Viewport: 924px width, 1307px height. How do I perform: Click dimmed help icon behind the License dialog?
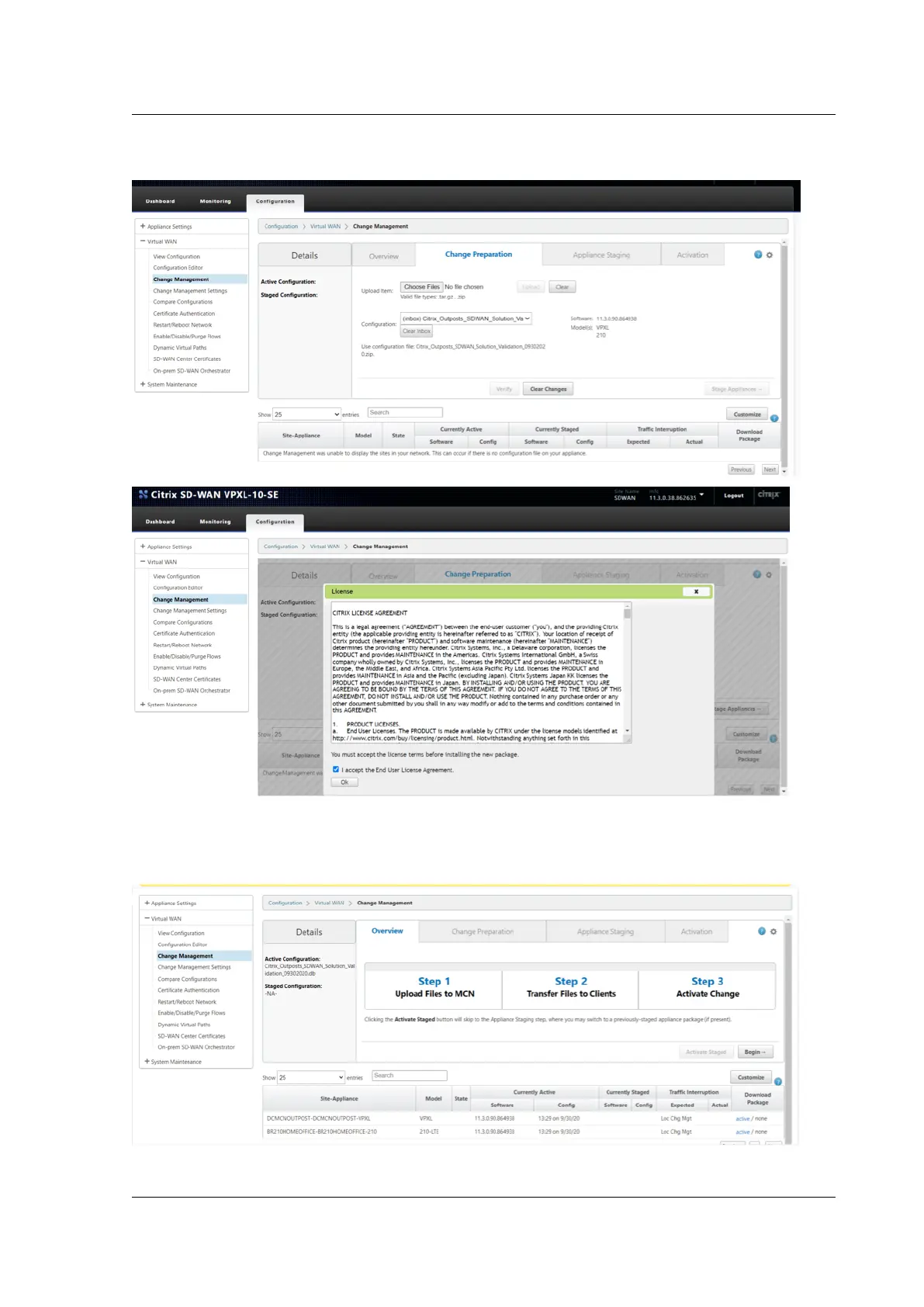(757, 574)
